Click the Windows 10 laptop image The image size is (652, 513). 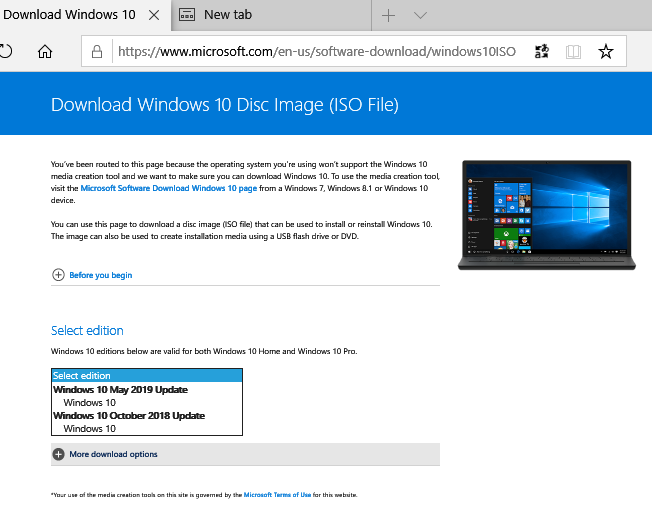547,215
